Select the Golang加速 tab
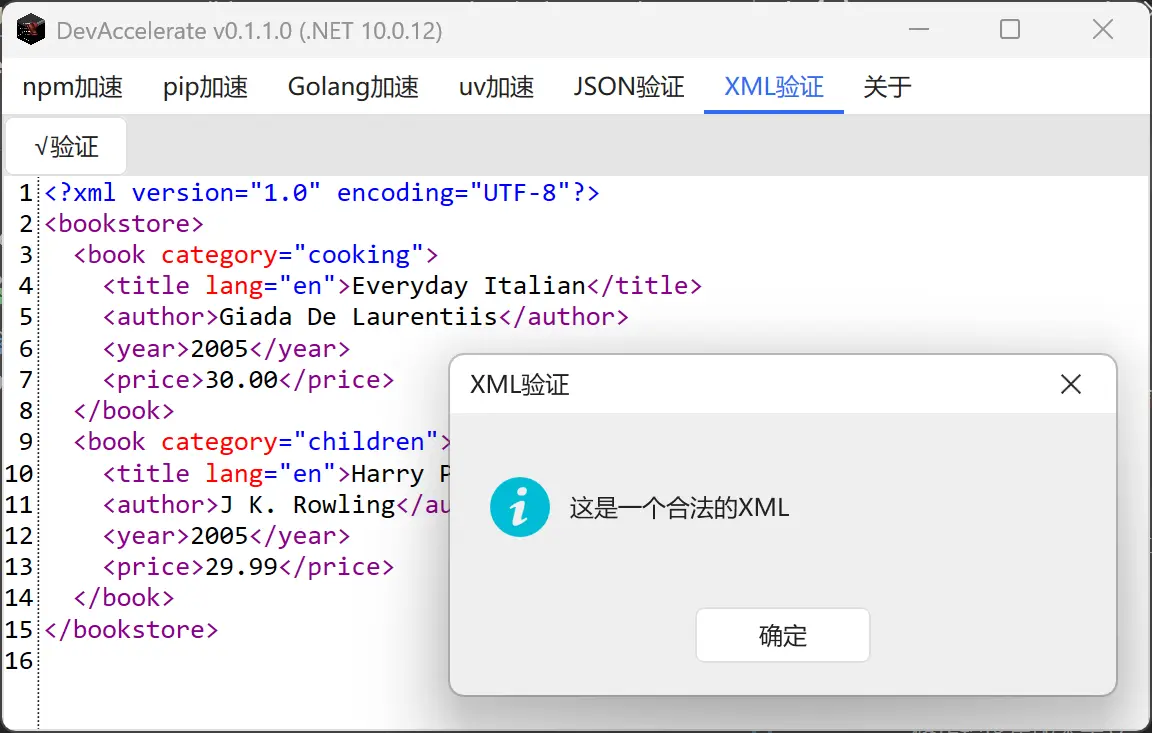Image resolution: width=1152 pixels, height=733 pixels. coord(353,87)
